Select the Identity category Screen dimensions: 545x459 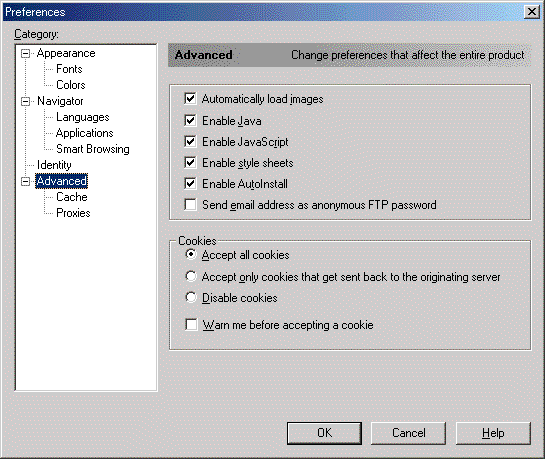54,165
